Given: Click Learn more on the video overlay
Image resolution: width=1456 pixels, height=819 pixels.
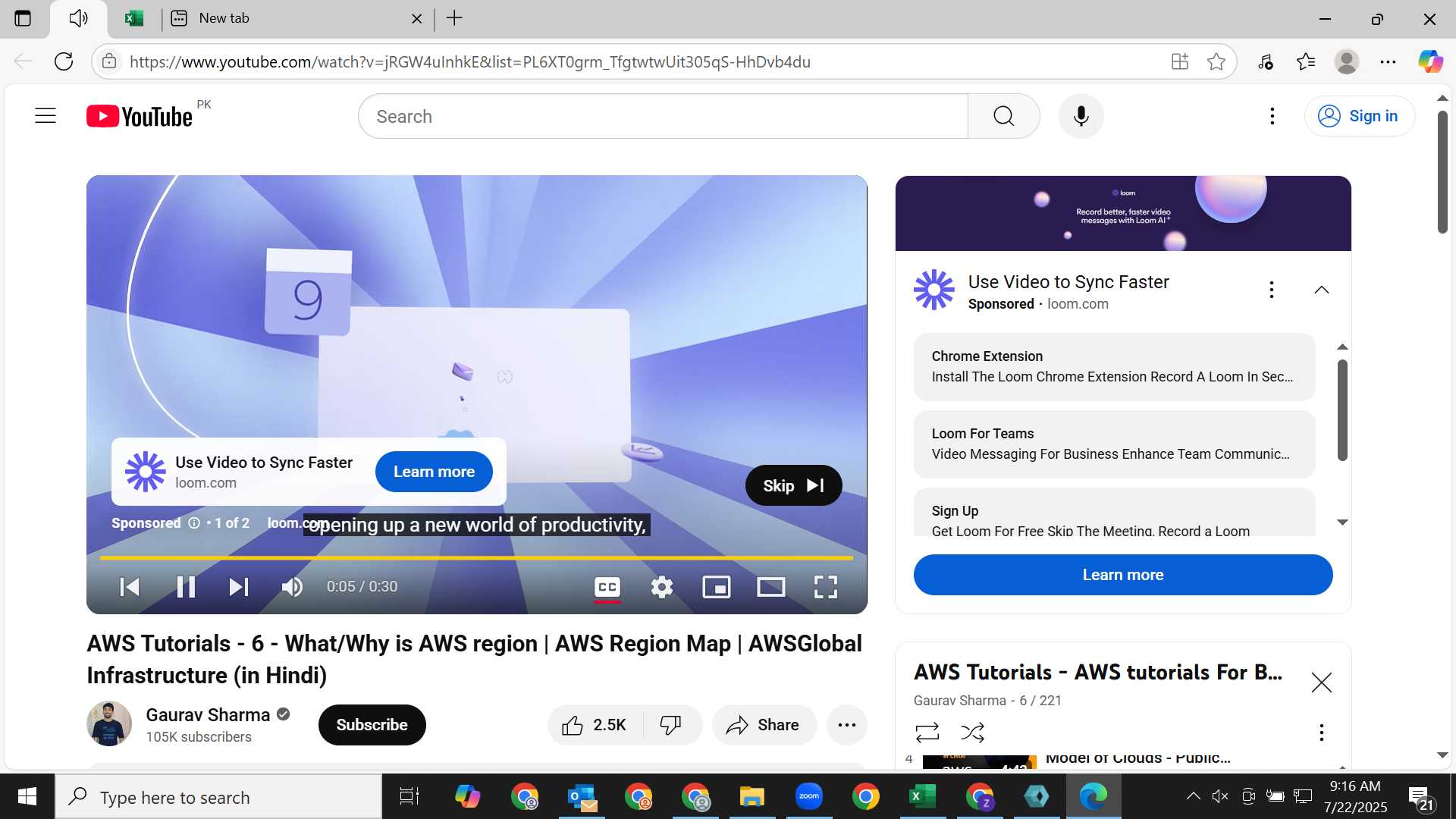Looking at the screenshot, I should [434, 472].
